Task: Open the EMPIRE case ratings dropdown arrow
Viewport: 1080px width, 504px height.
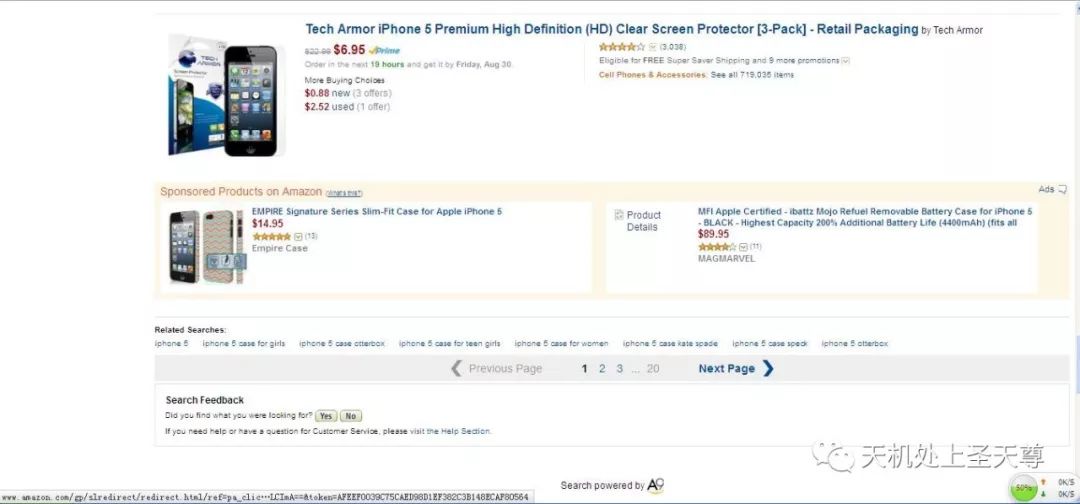Action: 298,236
